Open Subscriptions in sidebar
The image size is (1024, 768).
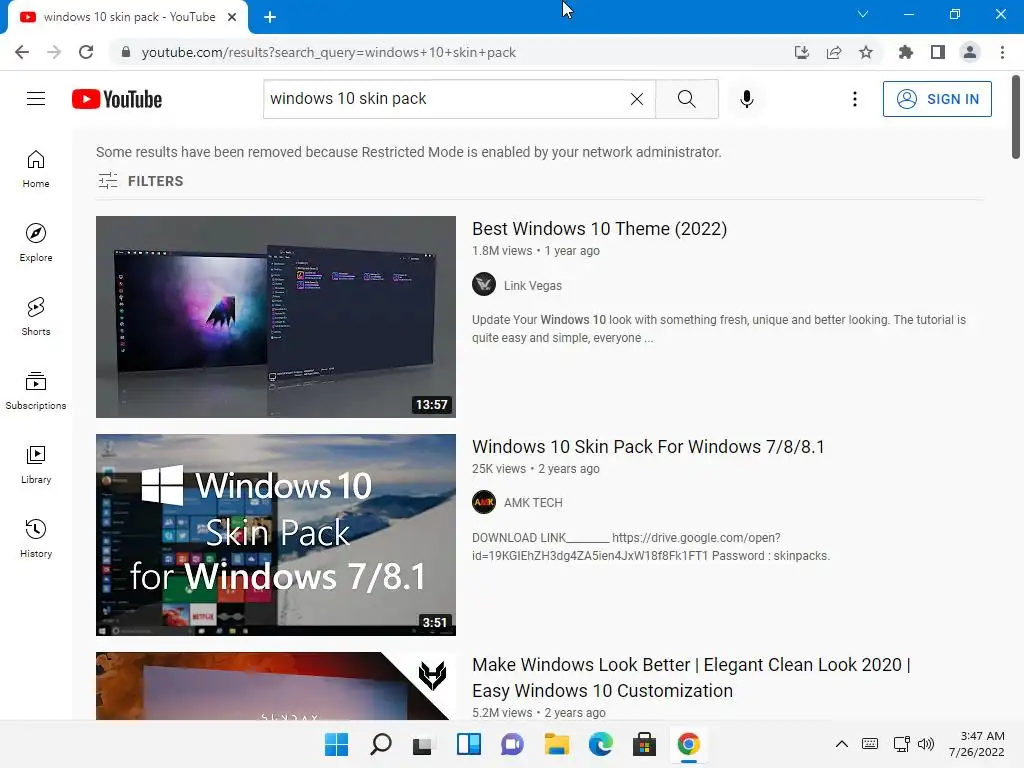(36, 391)
